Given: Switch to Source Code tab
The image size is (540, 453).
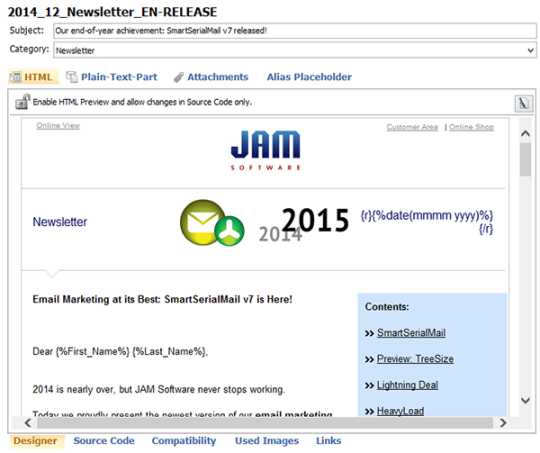Looking at the screenshot, I should tap(104, 441).
